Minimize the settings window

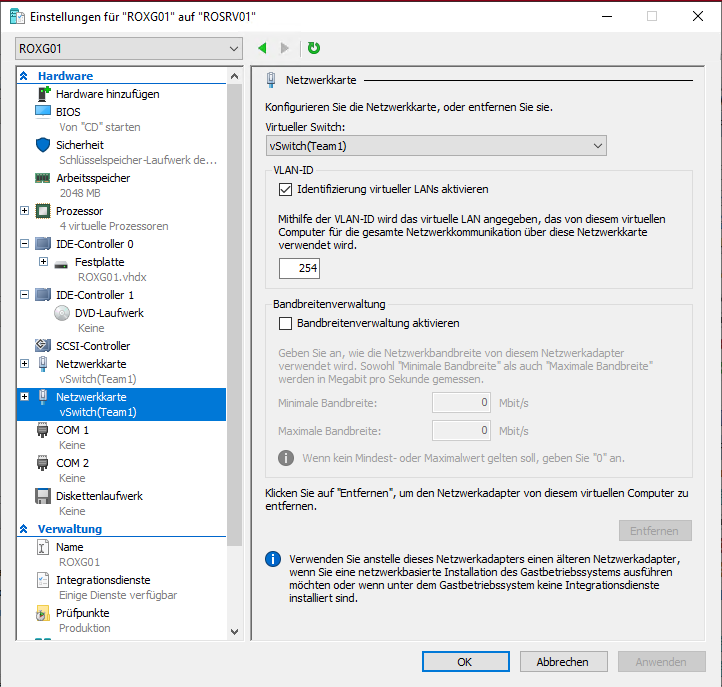click(607, 17)
